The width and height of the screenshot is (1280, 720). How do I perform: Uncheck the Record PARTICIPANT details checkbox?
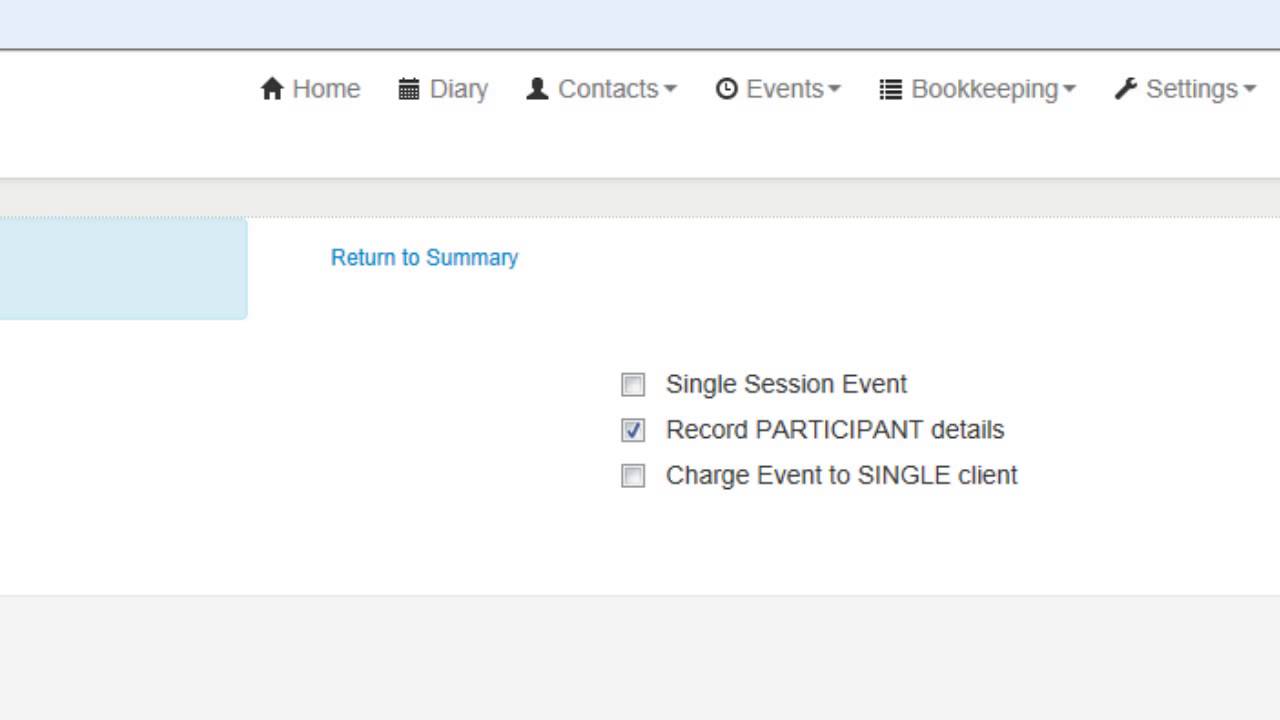[633, 430]
